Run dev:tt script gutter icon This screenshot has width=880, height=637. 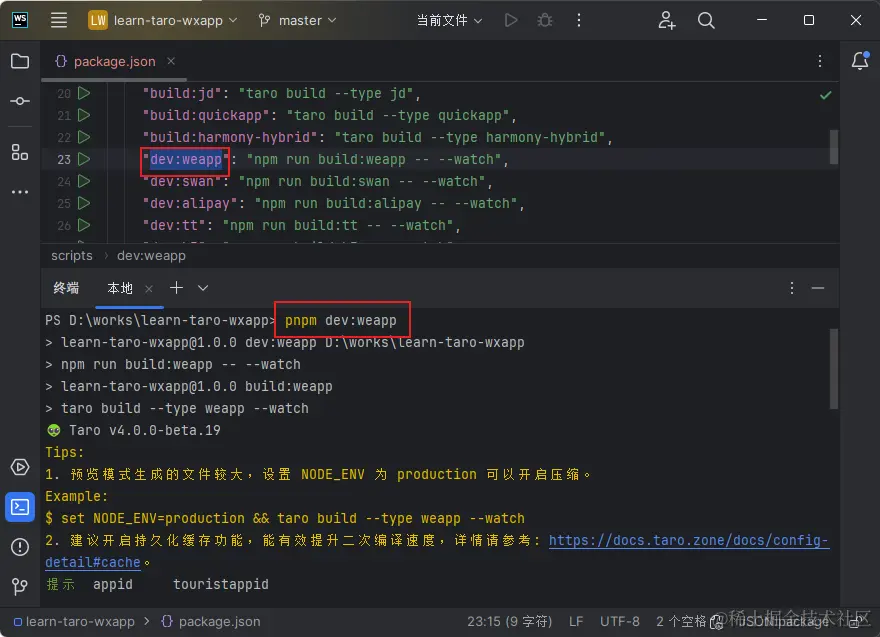click(x=84, y=225)
